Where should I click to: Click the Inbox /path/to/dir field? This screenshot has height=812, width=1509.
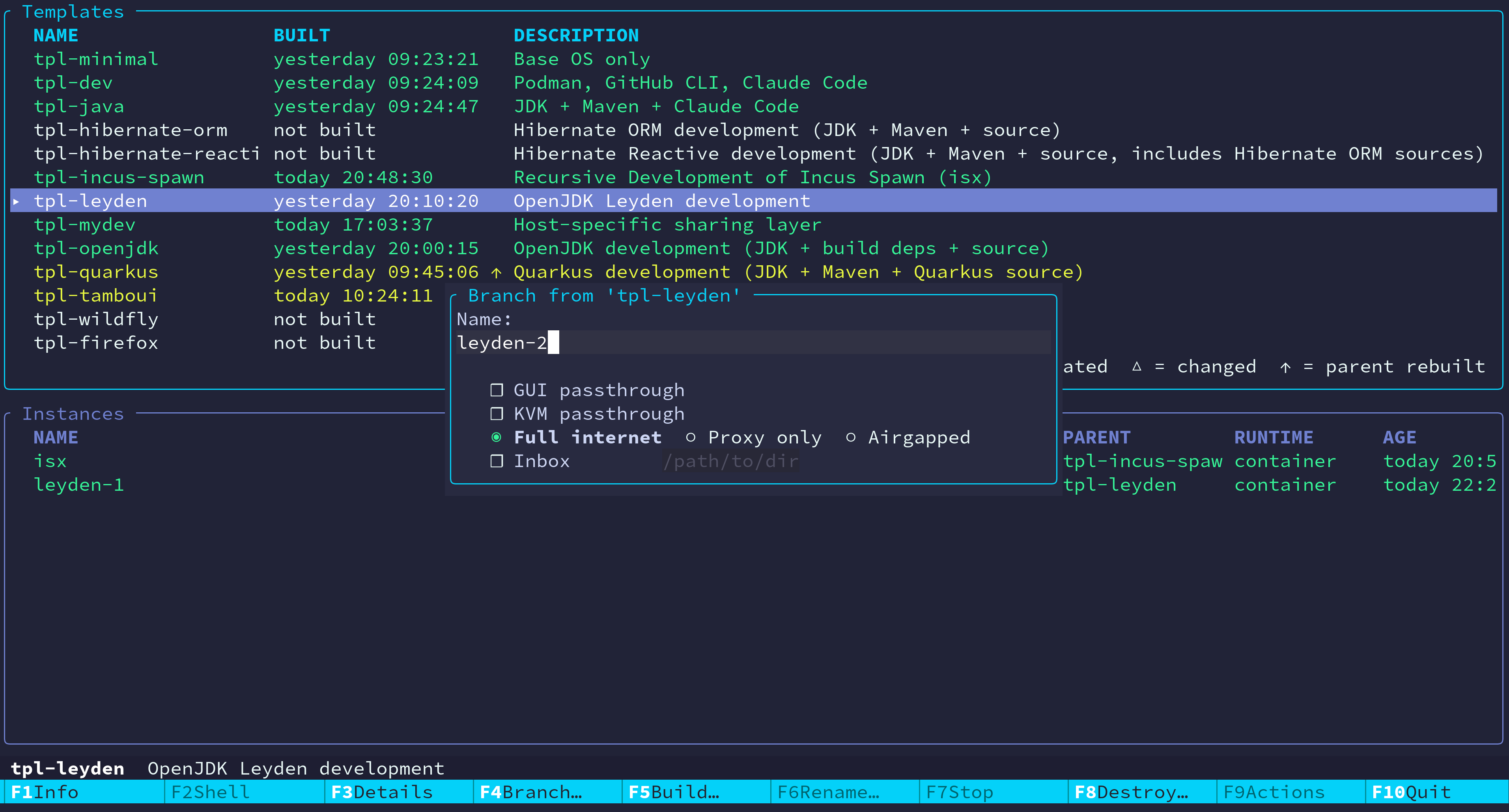coord(730,461)
